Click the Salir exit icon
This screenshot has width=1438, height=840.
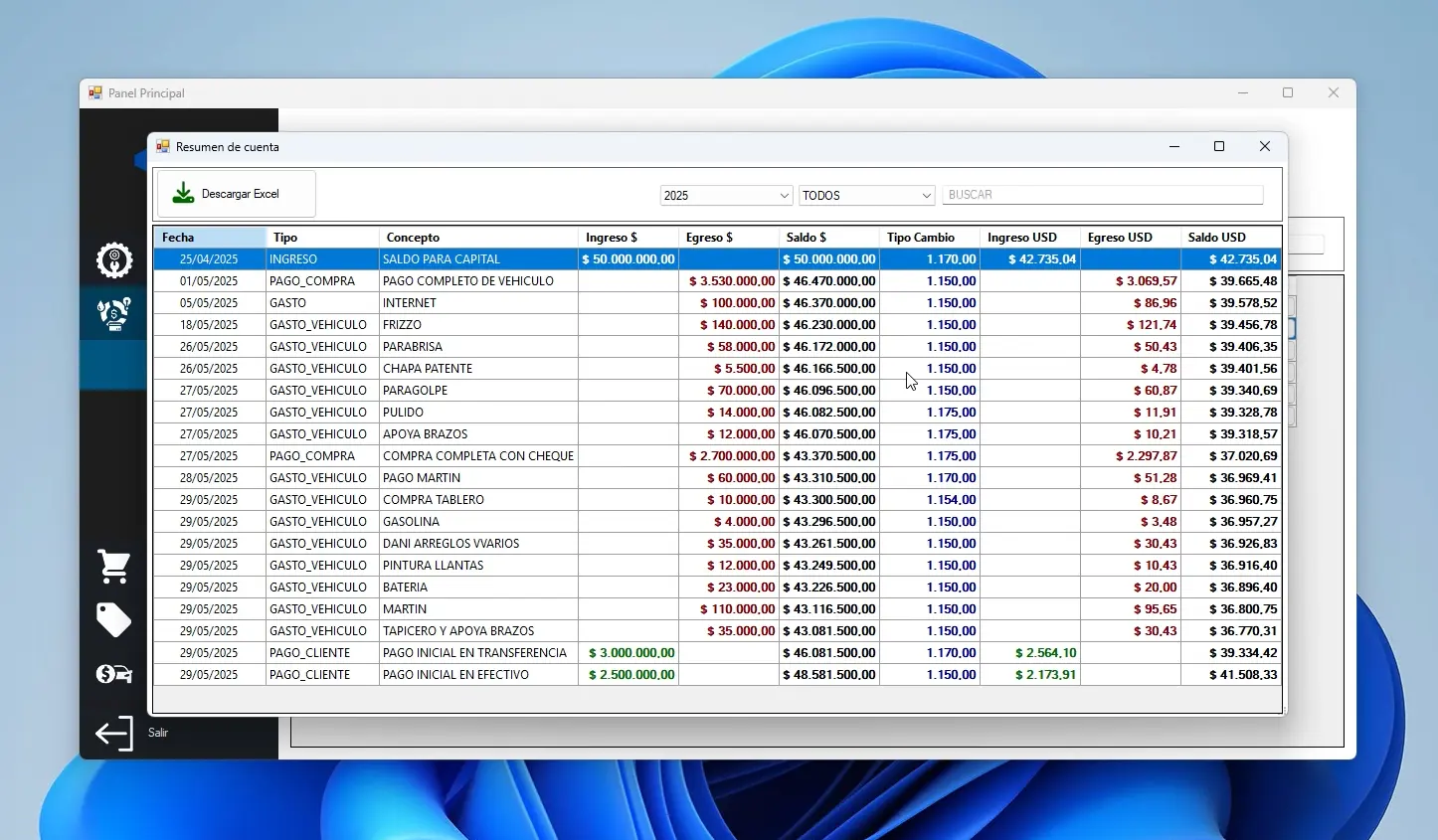[x=114, y=734]
